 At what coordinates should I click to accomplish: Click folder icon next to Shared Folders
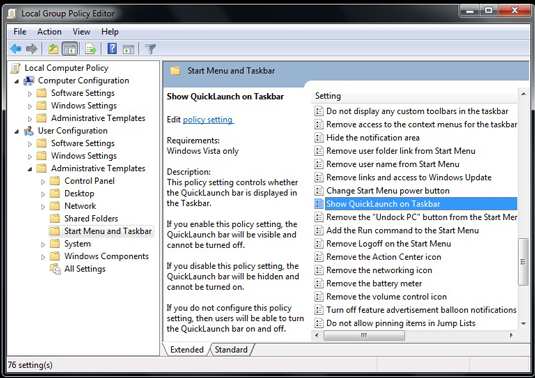[55, 218]
